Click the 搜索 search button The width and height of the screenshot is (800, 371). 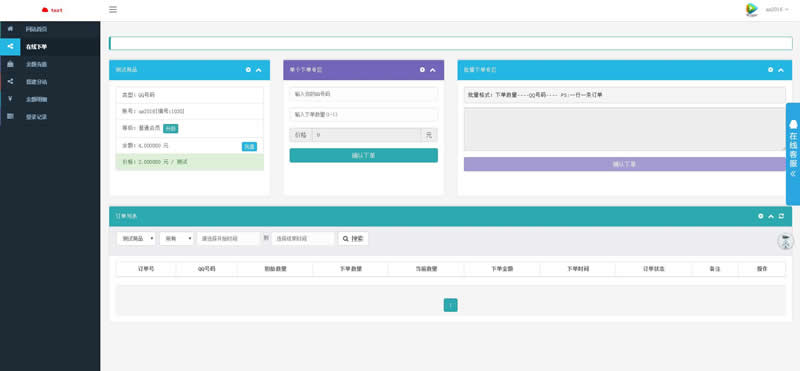[353, 238]
